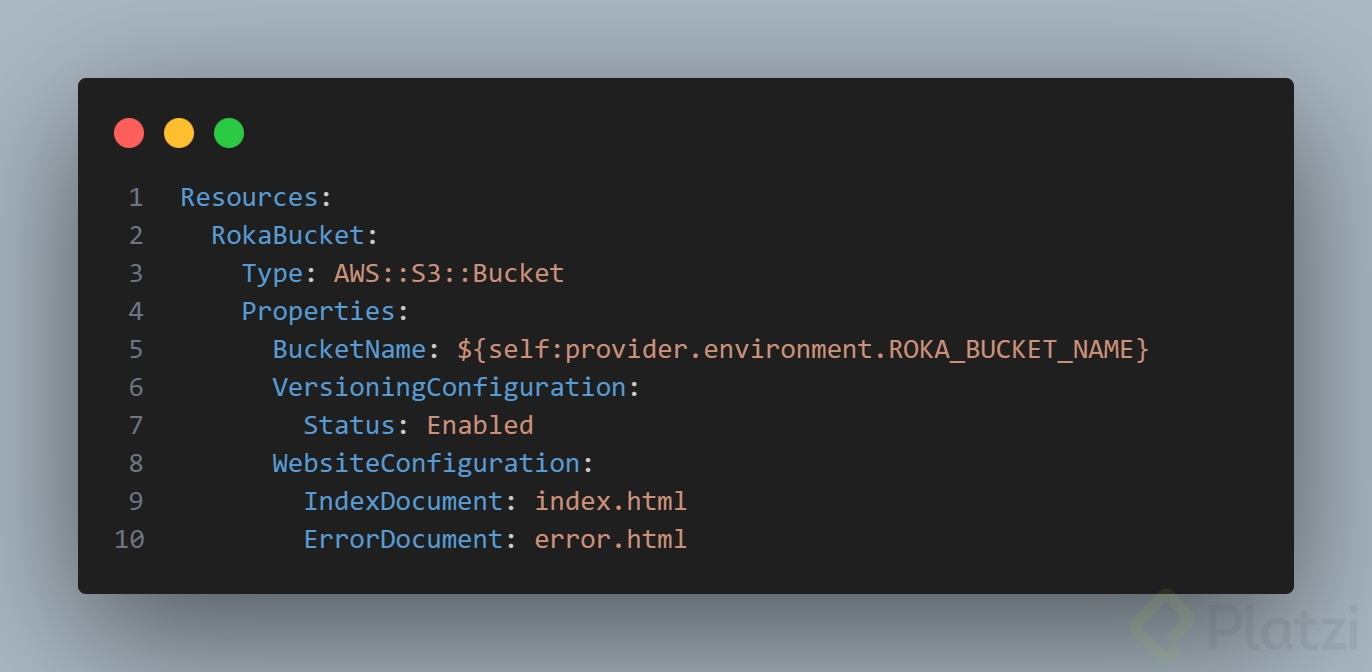This screenshot has height=672, width=1372.
Task: Click the green maximize dot
Action: click(229, 133)
